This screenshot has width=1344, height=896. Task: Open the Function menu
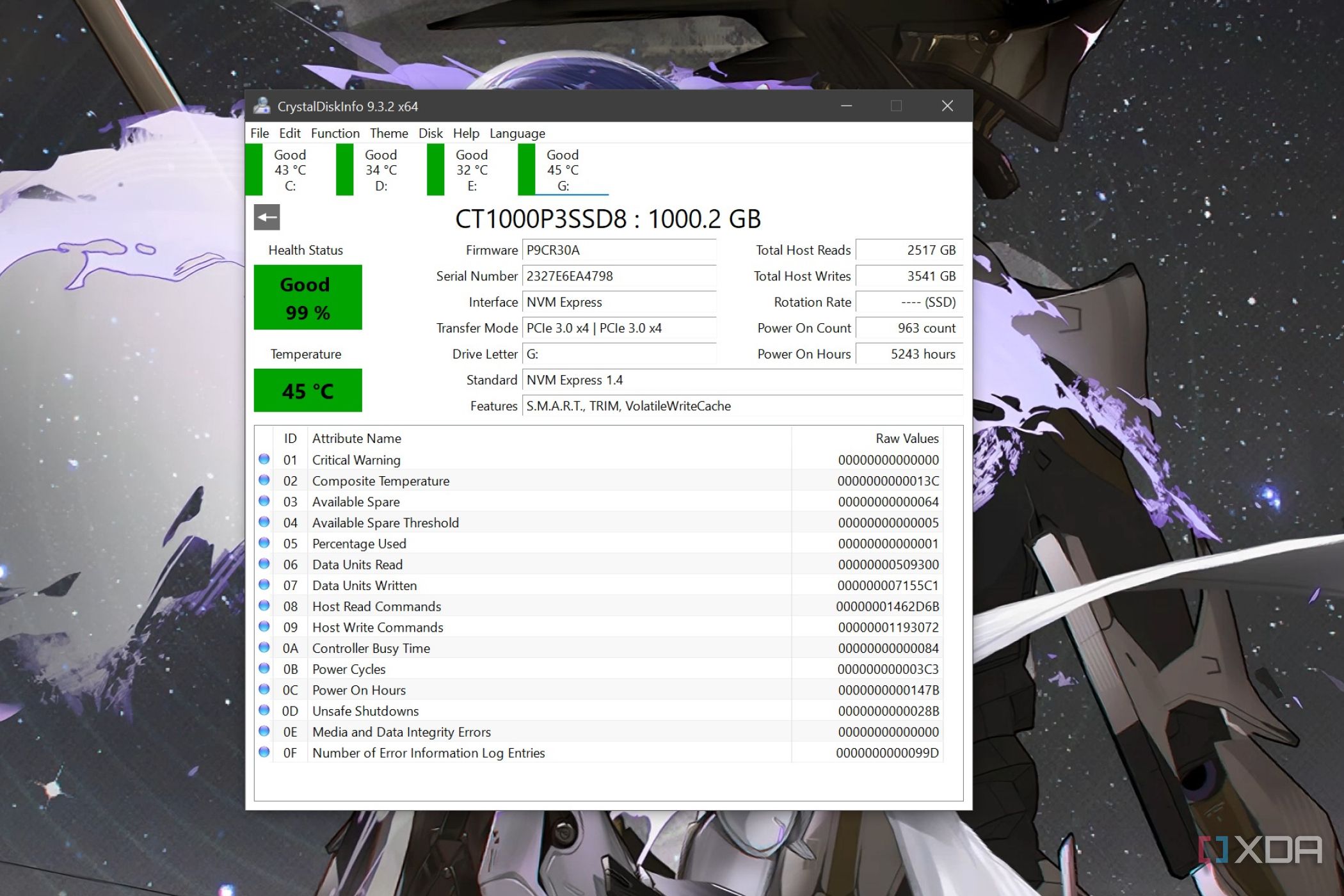[335, 133]
